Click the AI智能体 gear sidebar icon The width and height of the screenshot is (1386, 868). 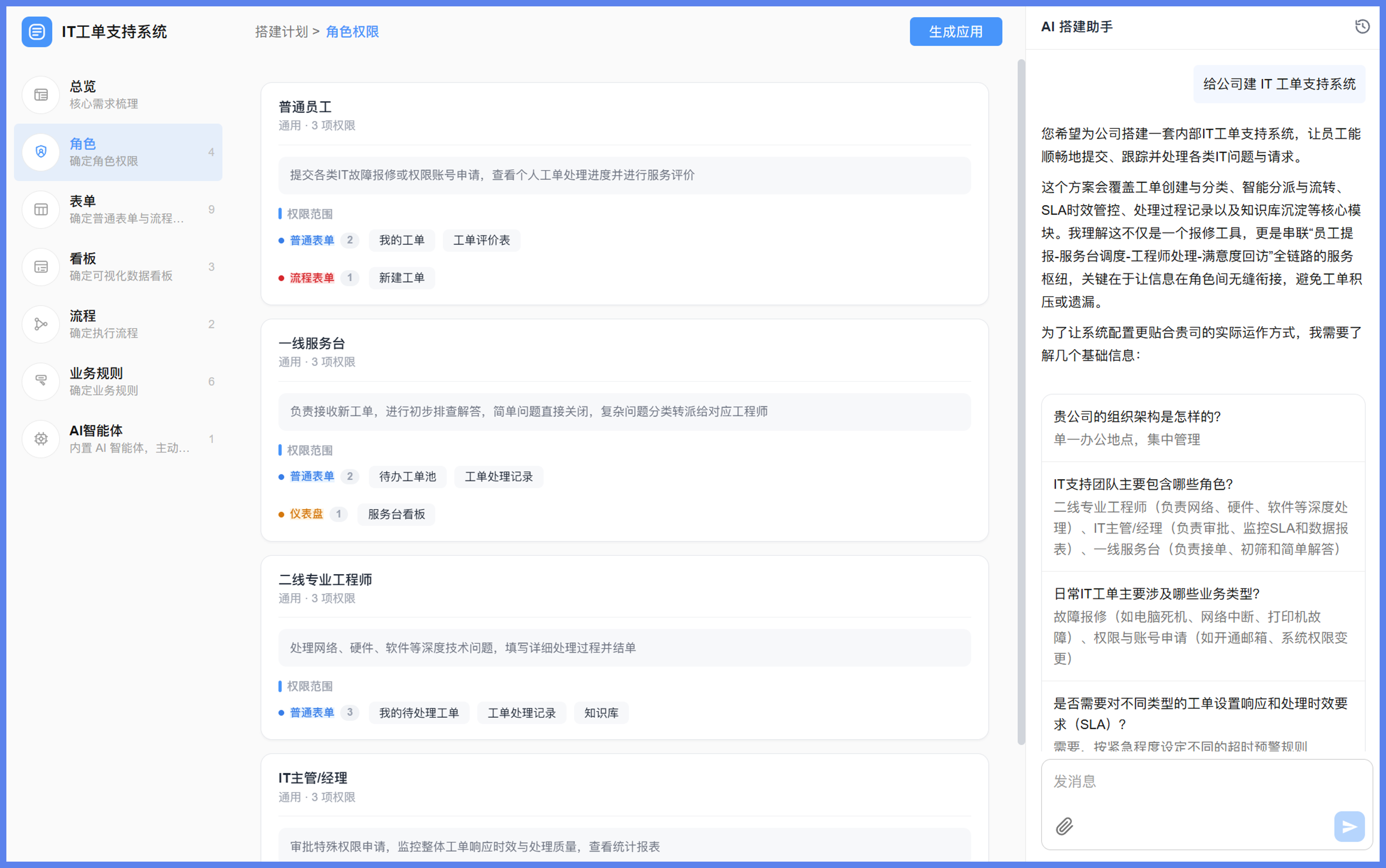point(41,439)
